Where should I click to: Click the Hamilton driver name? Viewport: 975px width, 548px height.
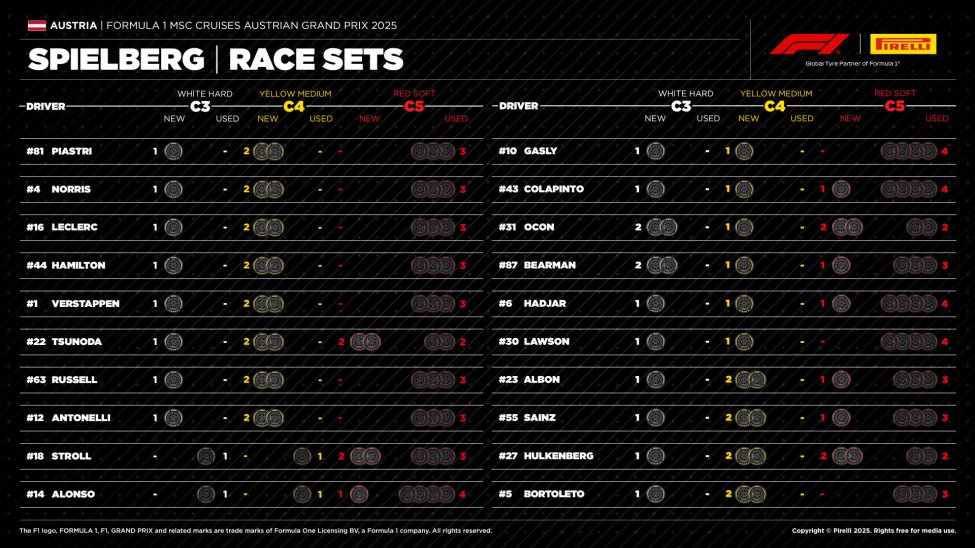click(78, 266)
